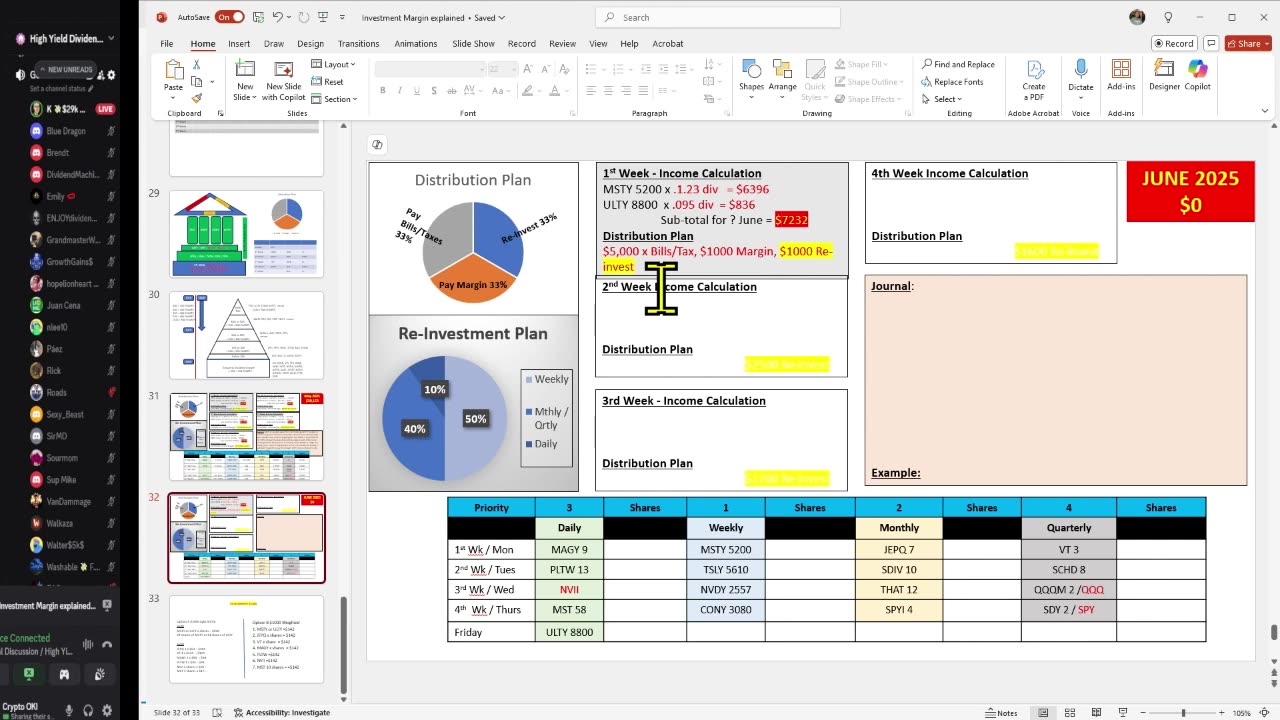The height and width of the screenshot is (720, 1280).
Task: Click the Cut scissors icon
Action: click(197, 64)
